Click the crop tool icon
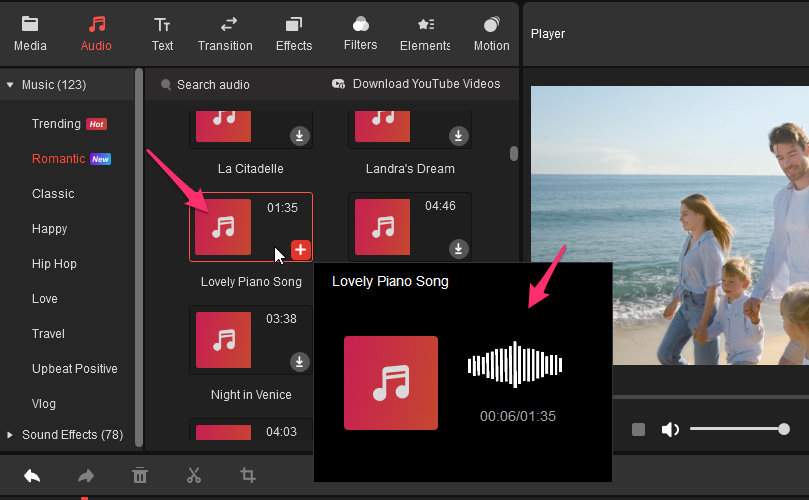Viewport: 809px width, 500px height. point(248,476)
